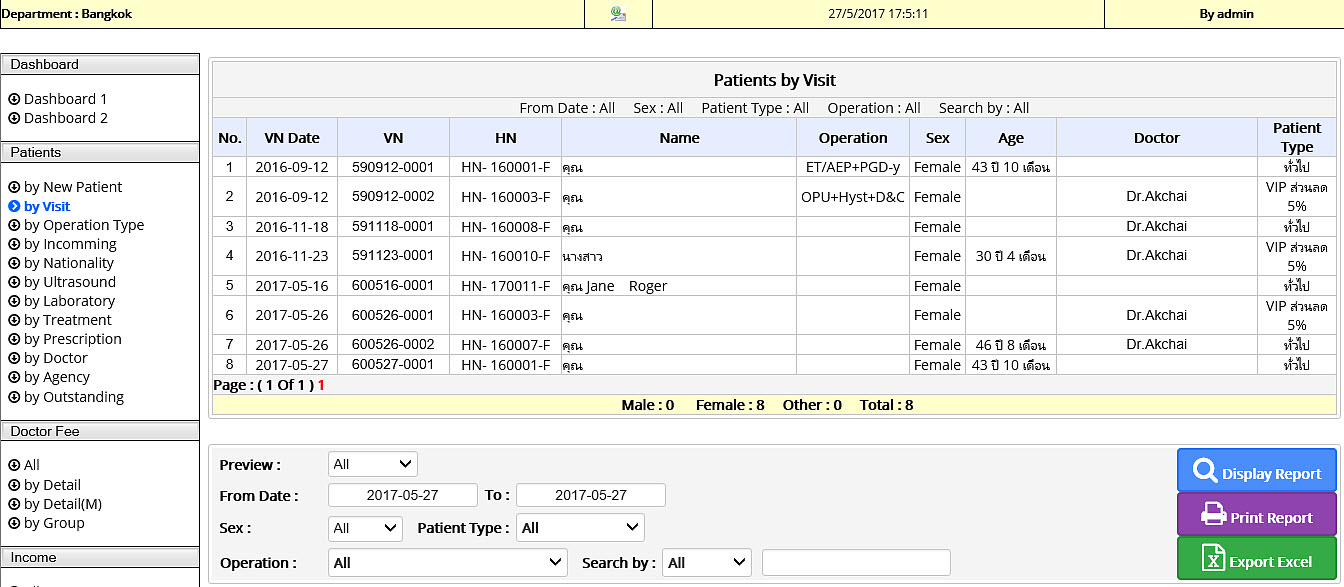Click the arrow icon beside by New Patient
This screenshot has height=587, width=1344.
click(14, 187)
